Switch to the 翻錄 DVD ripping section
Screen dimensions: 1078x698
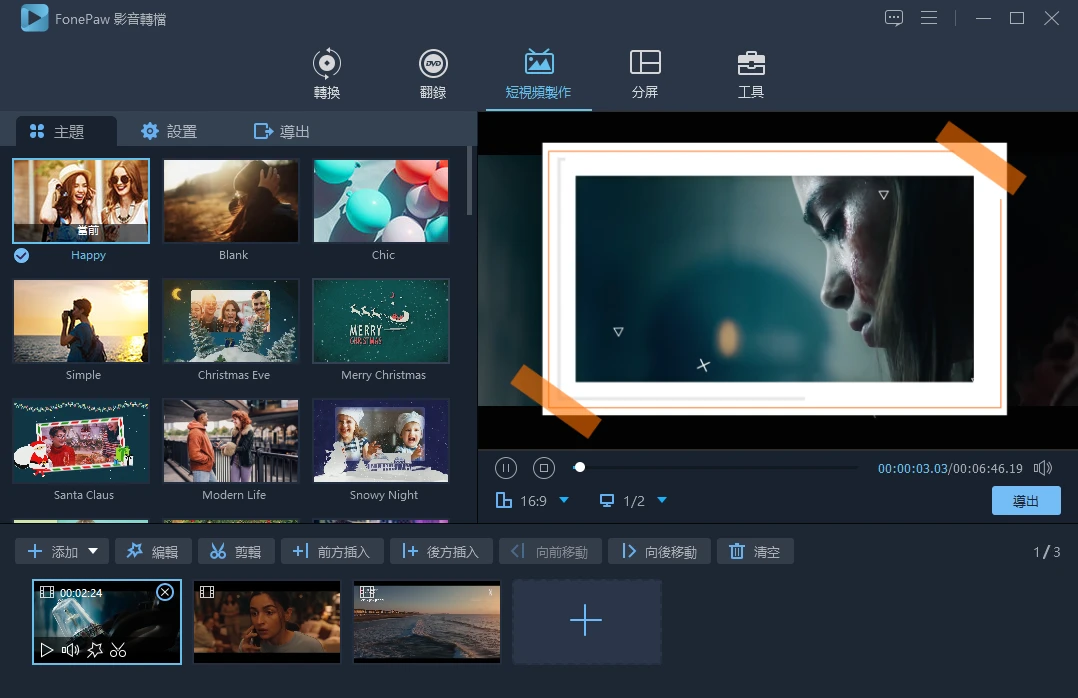point(433,73)
